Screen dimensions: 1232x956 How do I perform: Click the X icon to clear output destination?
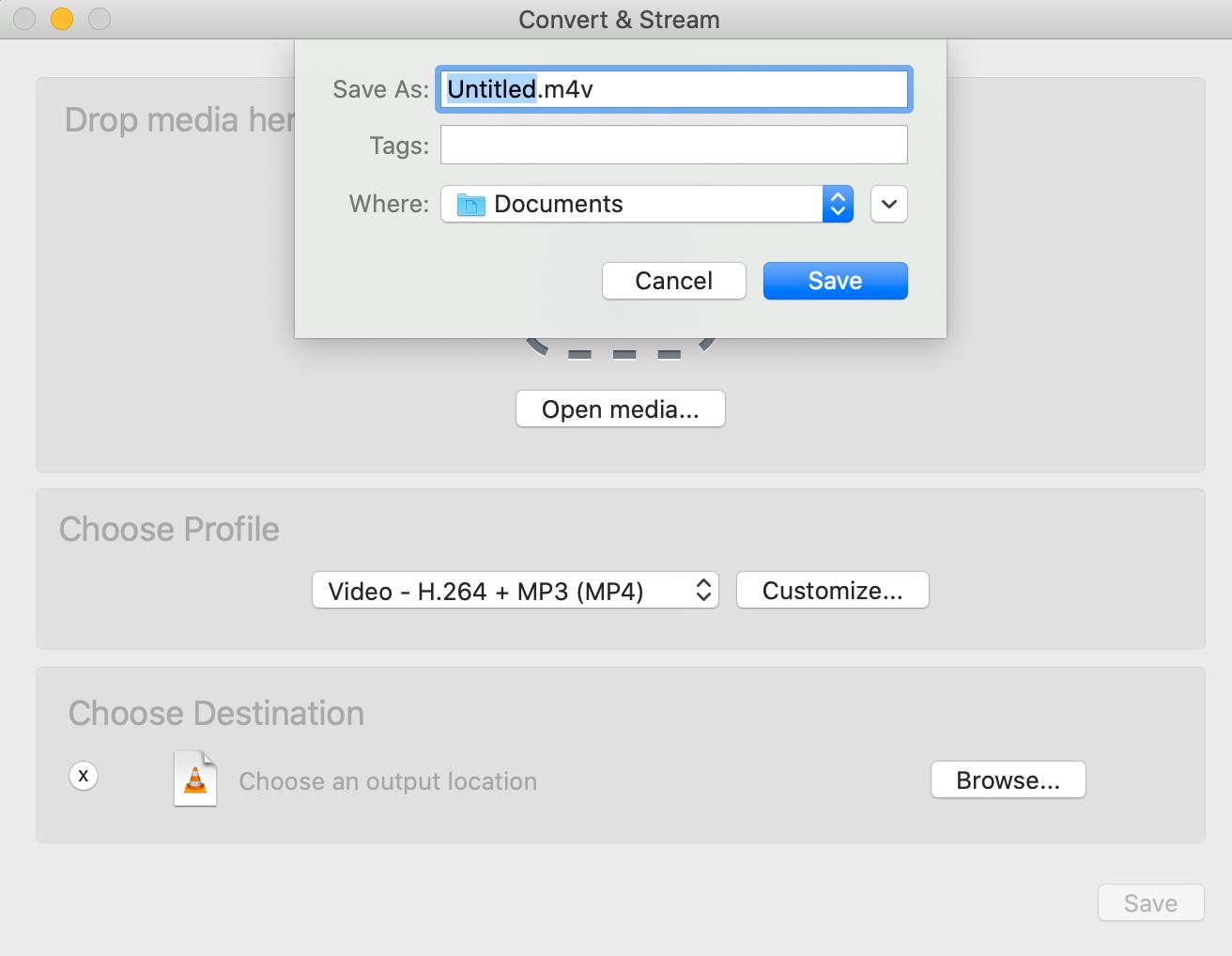(84, 776)
